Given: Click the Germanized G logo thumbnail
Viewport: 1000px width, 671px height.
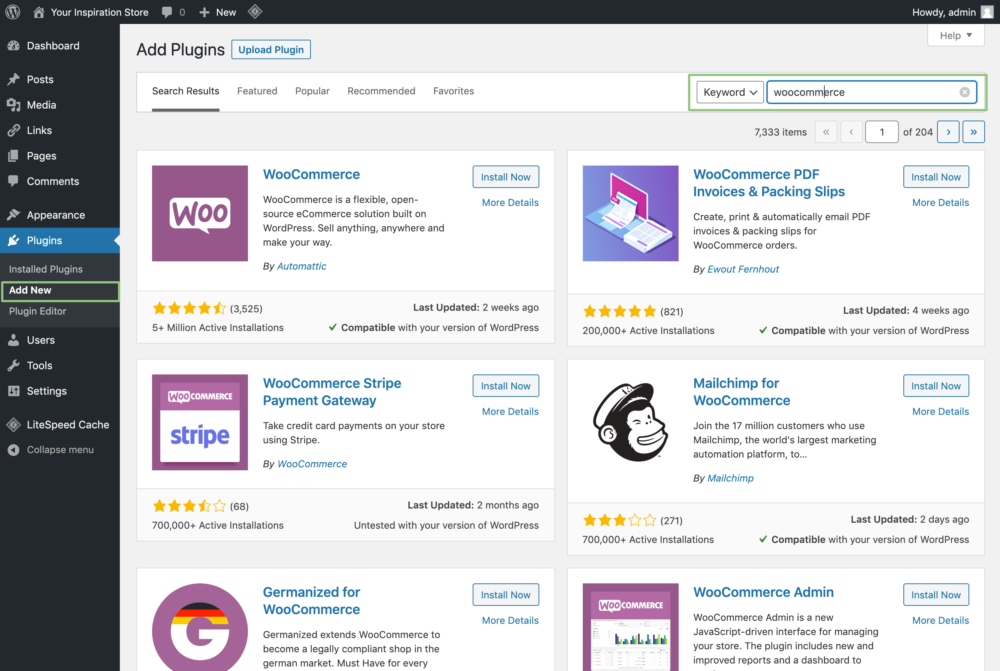Looking at the screenshot, I should tap(200, 627).
